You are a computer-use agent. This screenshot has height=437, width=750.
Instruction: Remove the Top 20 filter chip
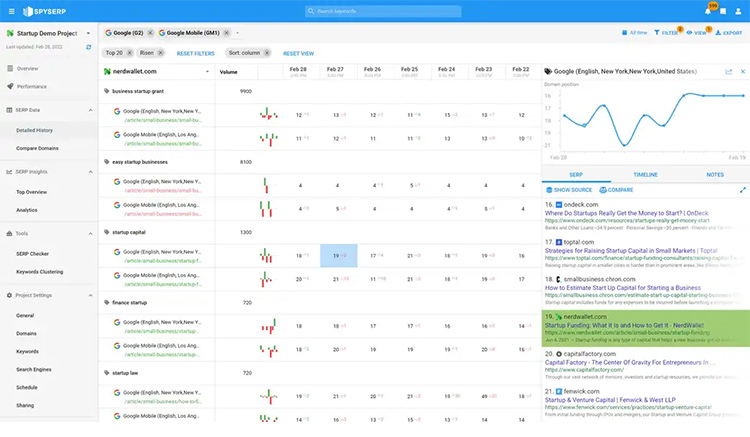pos(129,53)
